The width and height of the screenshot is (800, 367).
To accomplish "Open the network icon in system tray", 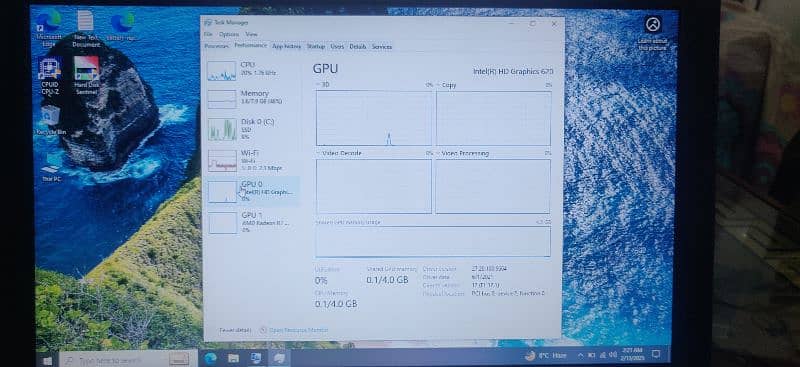I will [603, 354].
